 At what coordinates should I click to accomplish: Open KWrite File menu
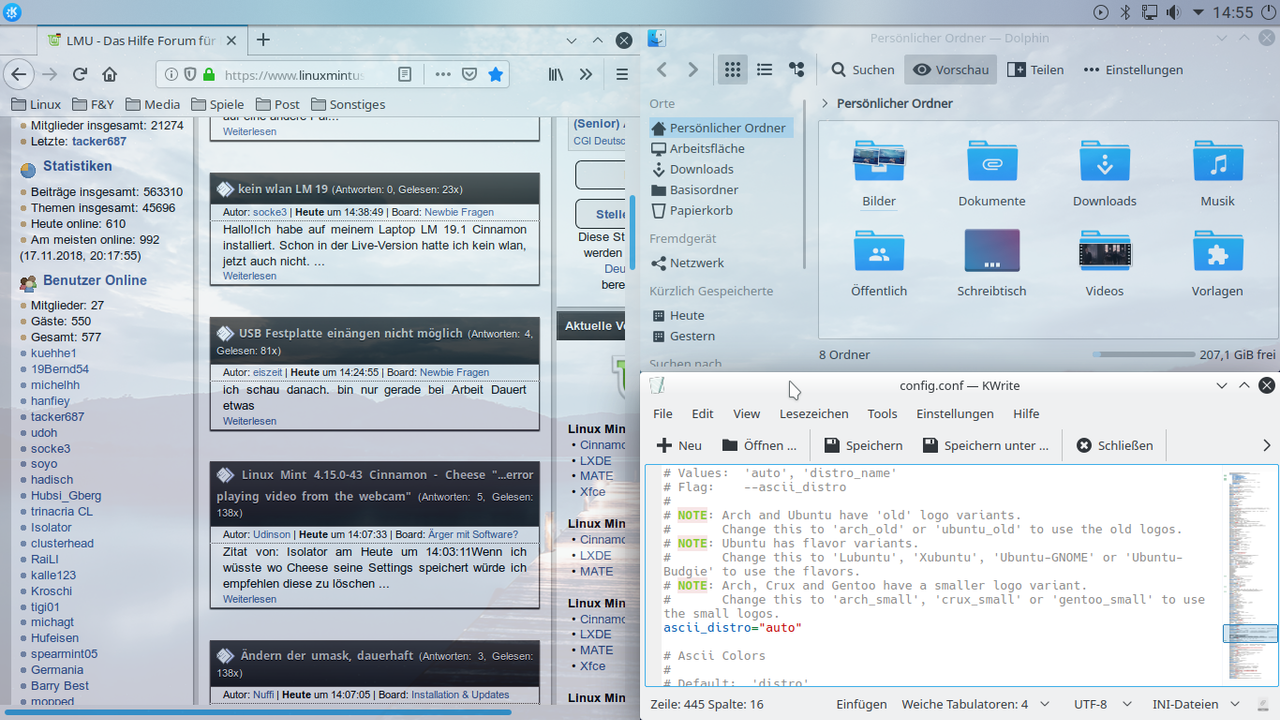point(663,414)
